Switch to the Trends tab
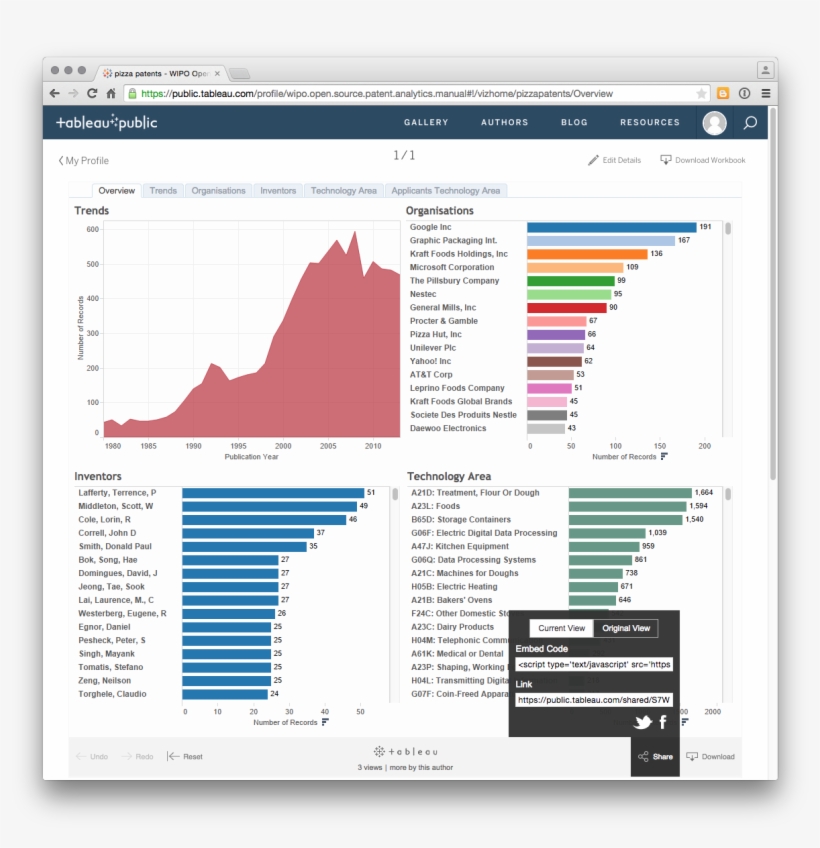The width and height of the screenshot is (820, 848). pyautogui.click(x=163, y=190)
